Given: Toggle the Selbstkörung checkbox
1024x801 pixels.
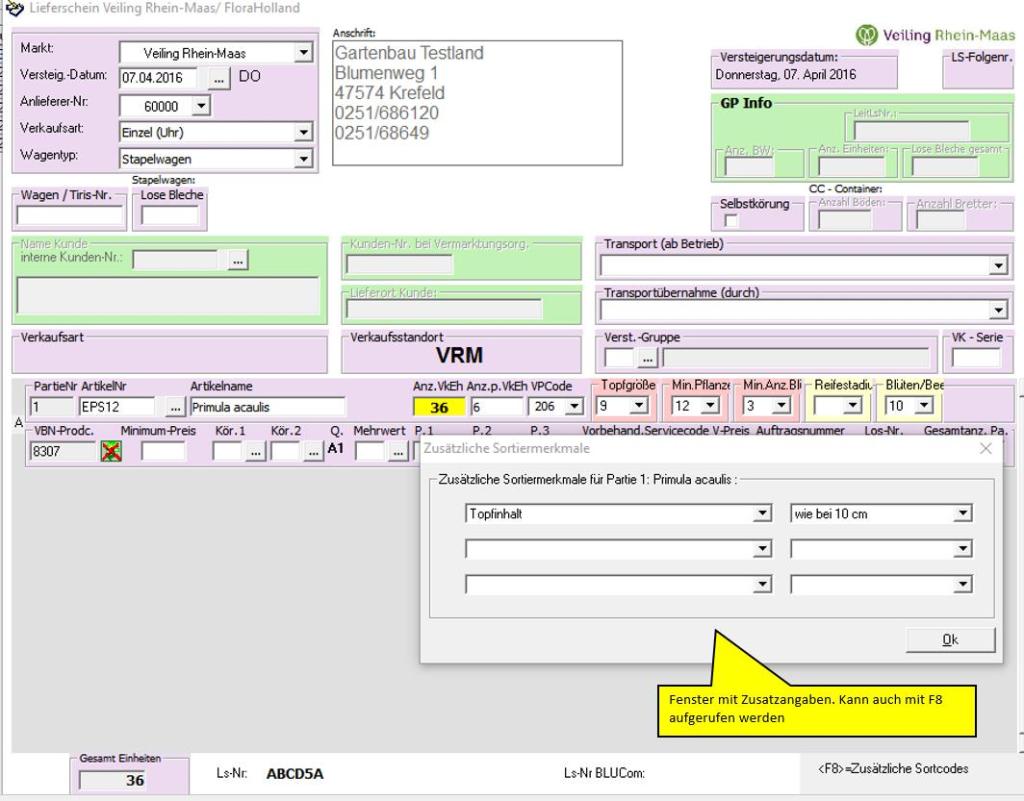Looking at the screenshot, I should [x=731, y=220].
